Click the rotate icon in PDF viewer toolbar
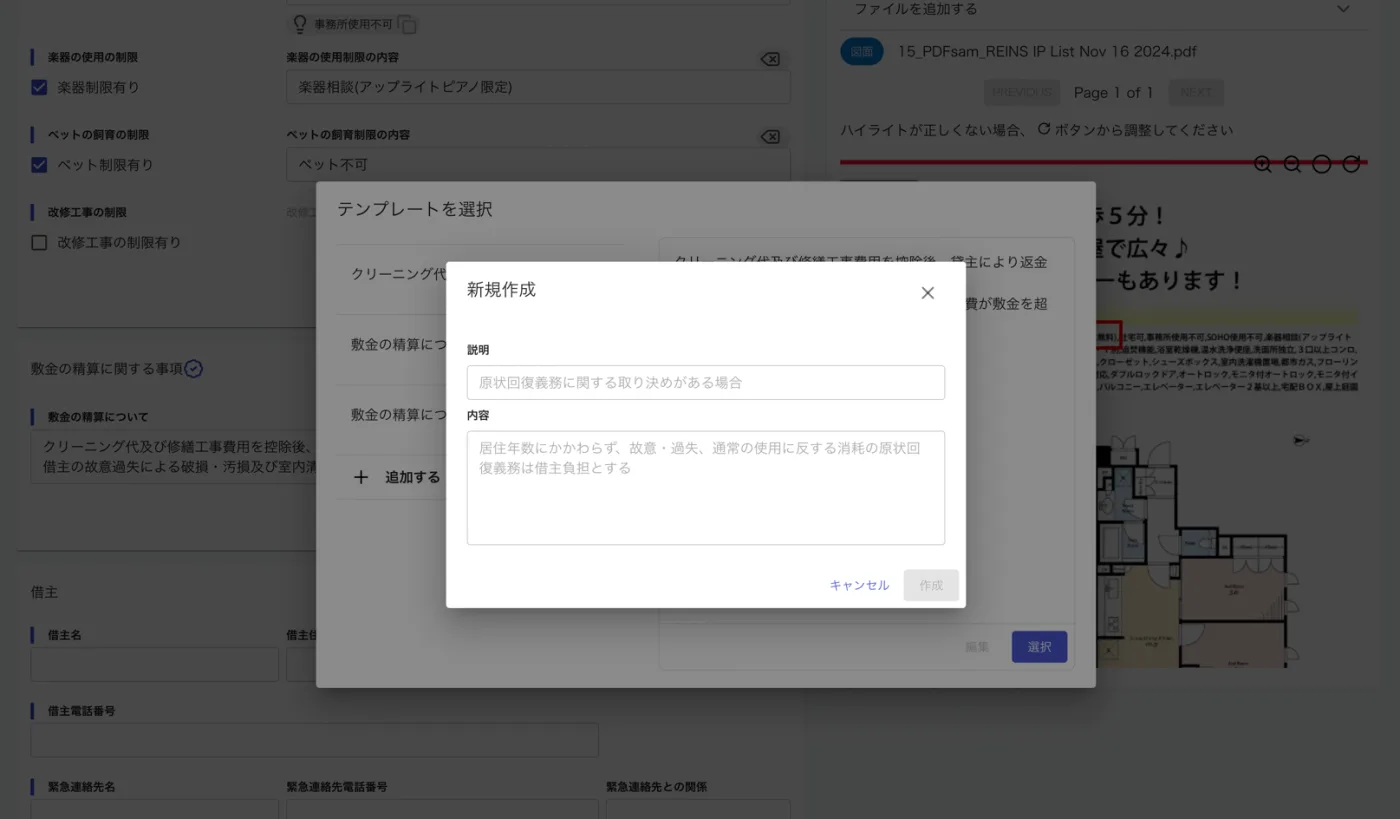This screenshot has width=1400, height=819. click(1351, 164)
